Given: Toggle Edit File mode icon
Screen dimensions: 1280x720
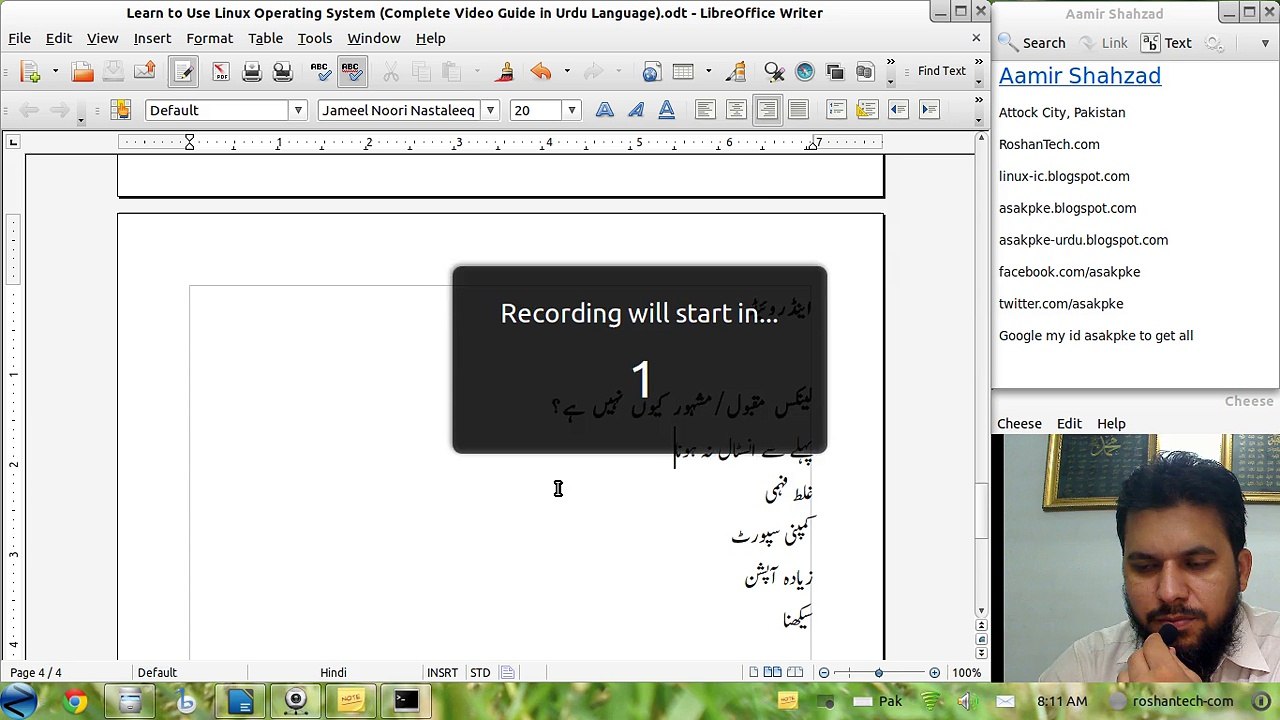Looking at the screenshot, I should point(183,72).
